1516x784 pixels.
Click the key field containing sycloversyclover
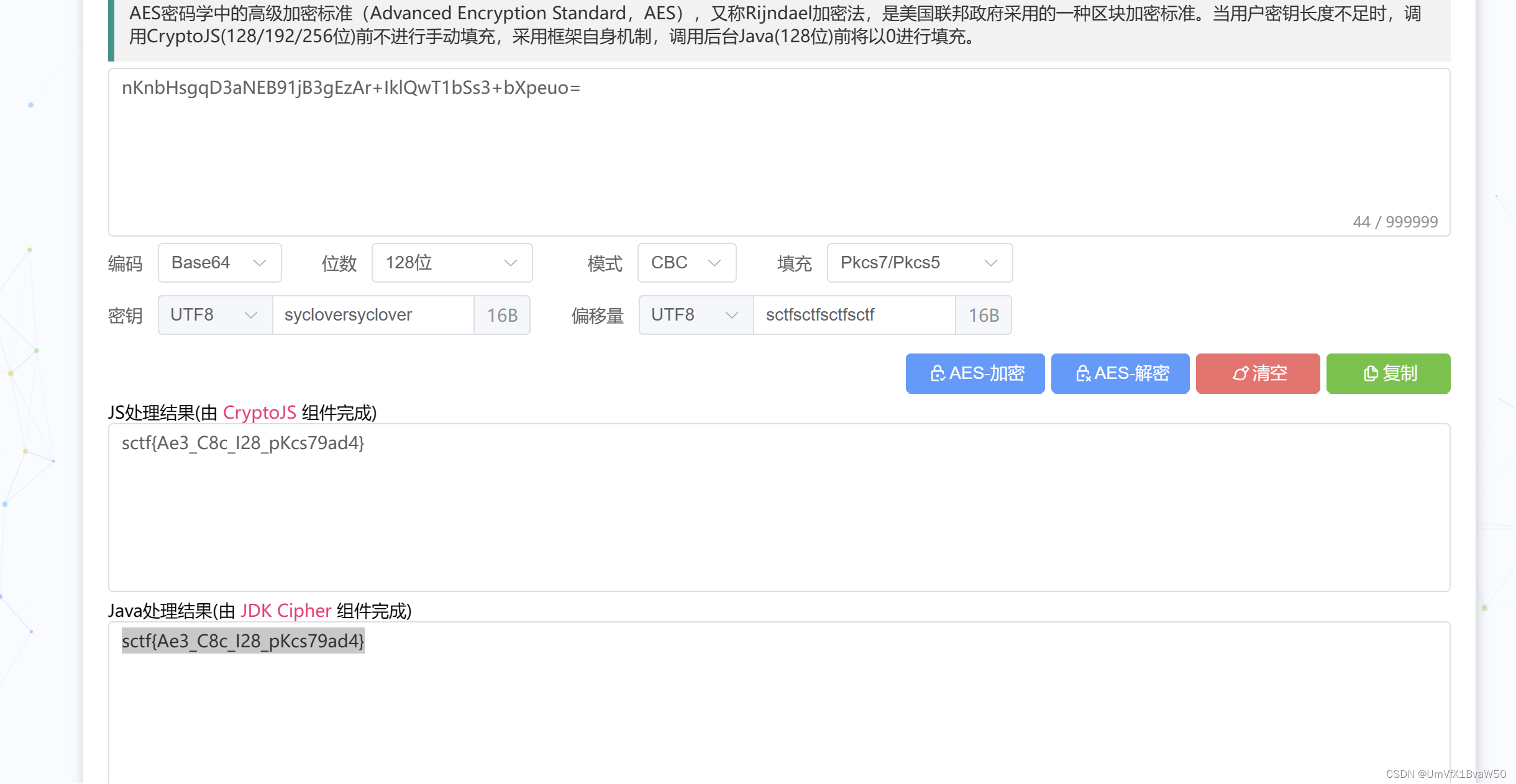pos(373,315)
